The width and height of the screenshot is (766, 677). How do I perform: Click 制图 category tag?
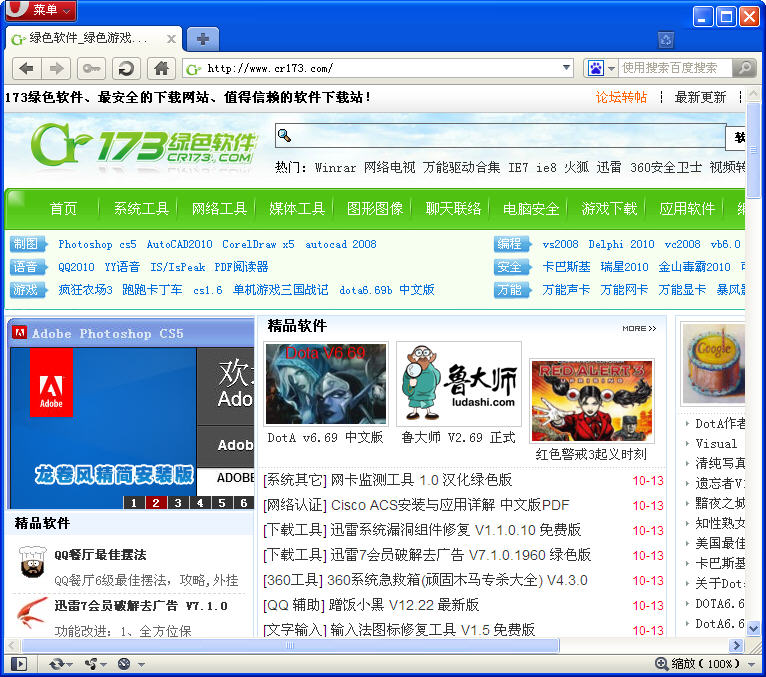tap(28, 244)
